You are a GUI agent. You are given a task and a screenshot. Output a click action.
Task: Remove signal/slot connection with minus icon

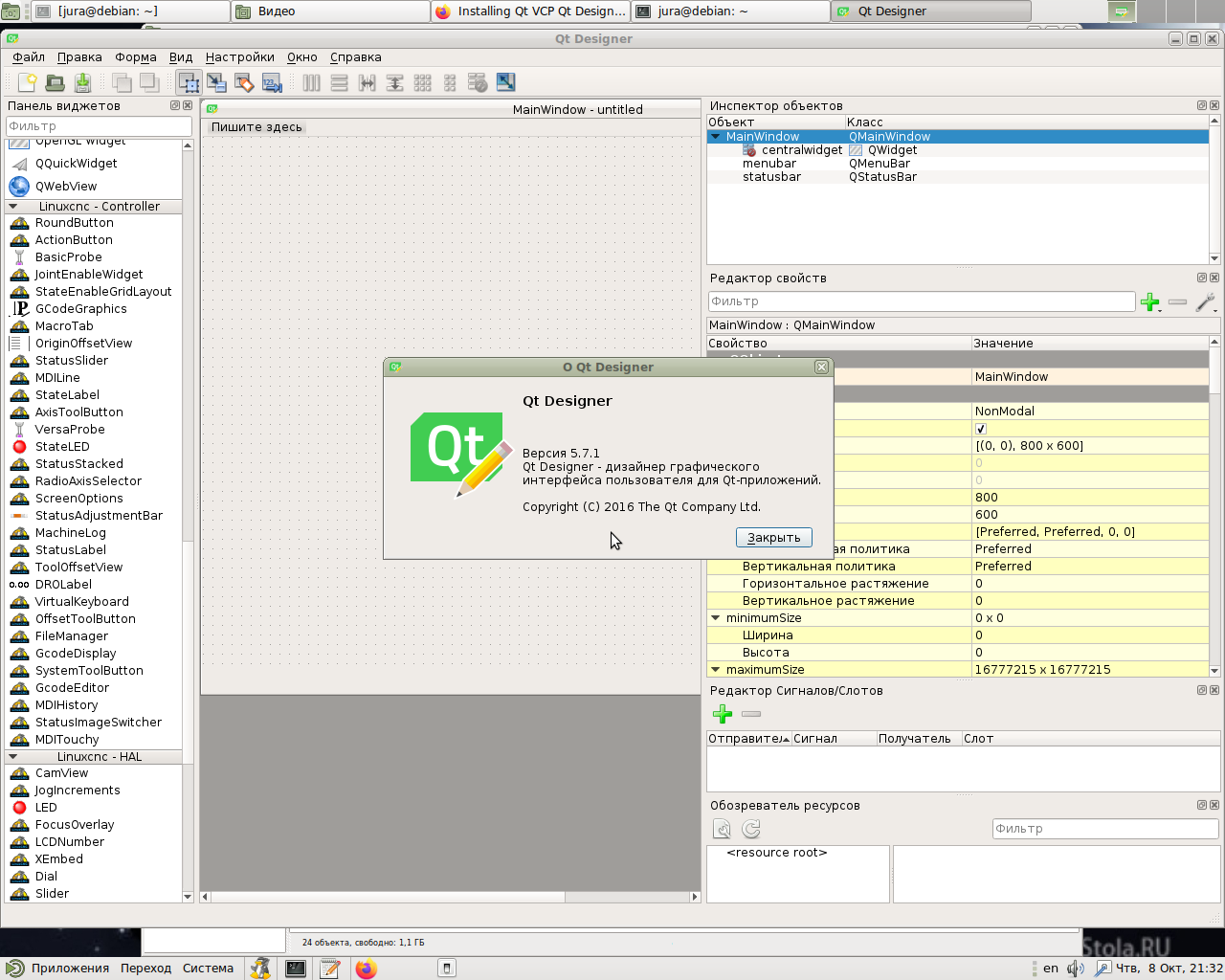point(751,714)
